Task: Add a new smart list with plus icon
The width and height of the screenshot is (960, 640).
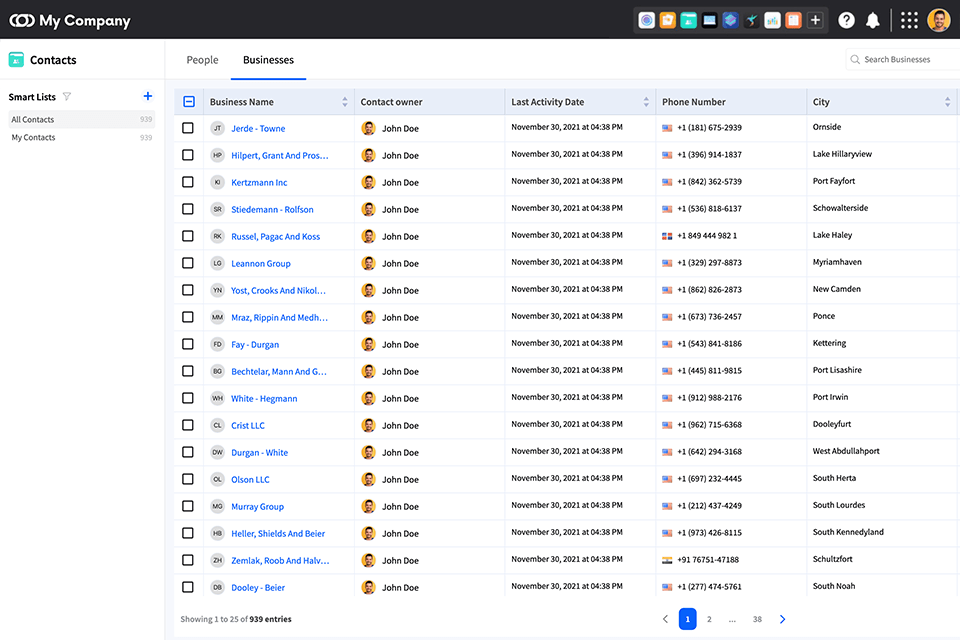Action: tap(148, 96)
